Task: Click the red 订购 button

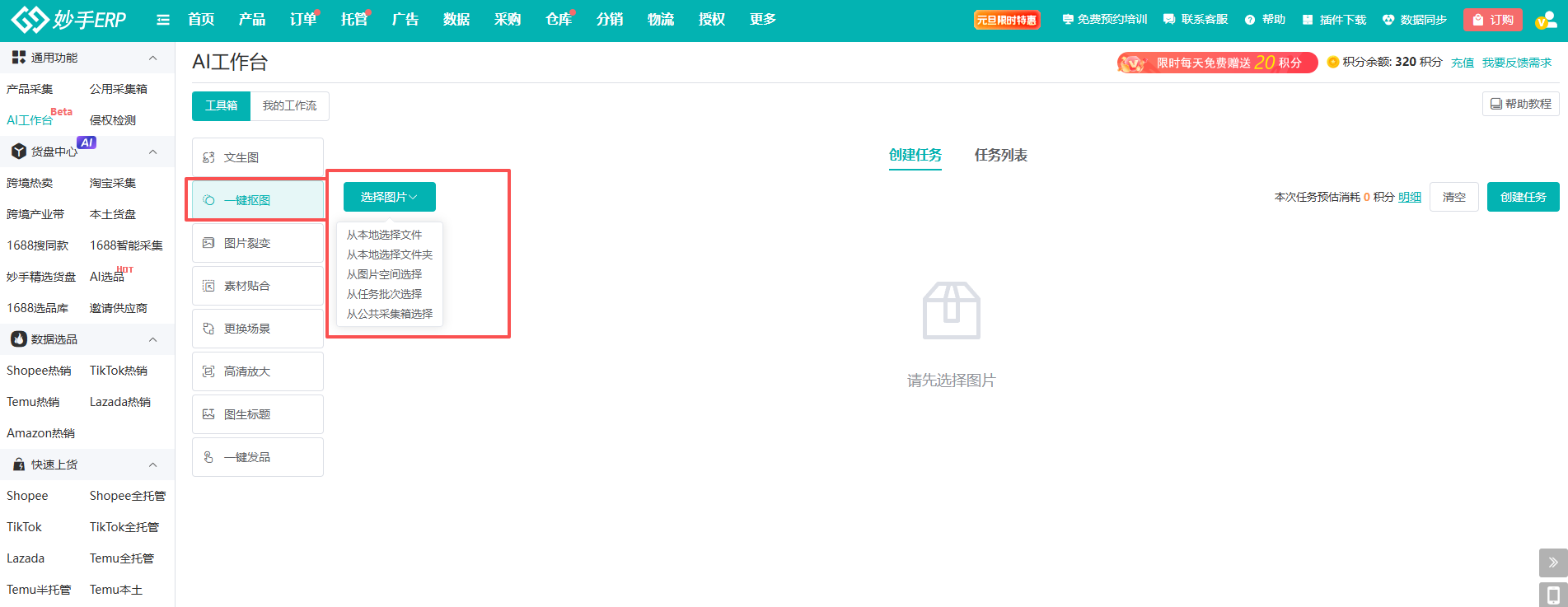Action: (x=1493, y=20)
